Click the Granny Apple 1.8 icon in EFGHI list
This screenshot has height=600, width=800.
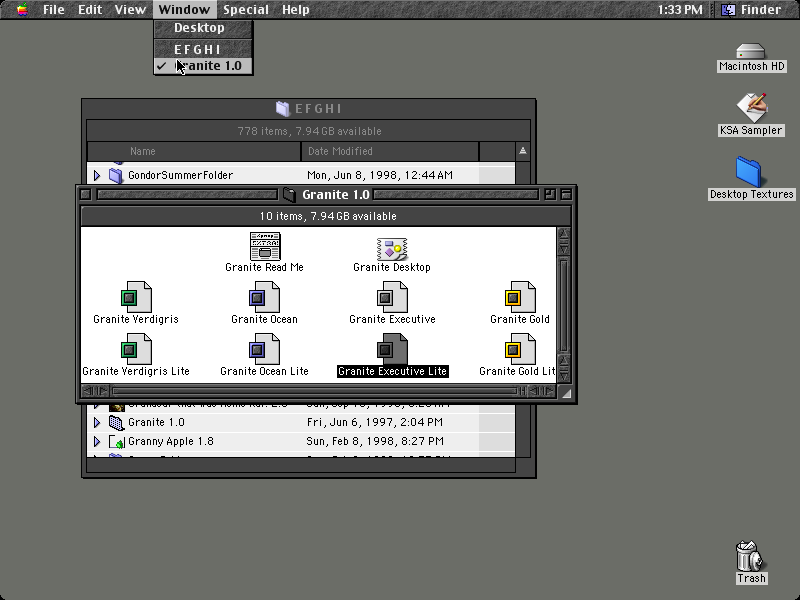tap(117, 442)
